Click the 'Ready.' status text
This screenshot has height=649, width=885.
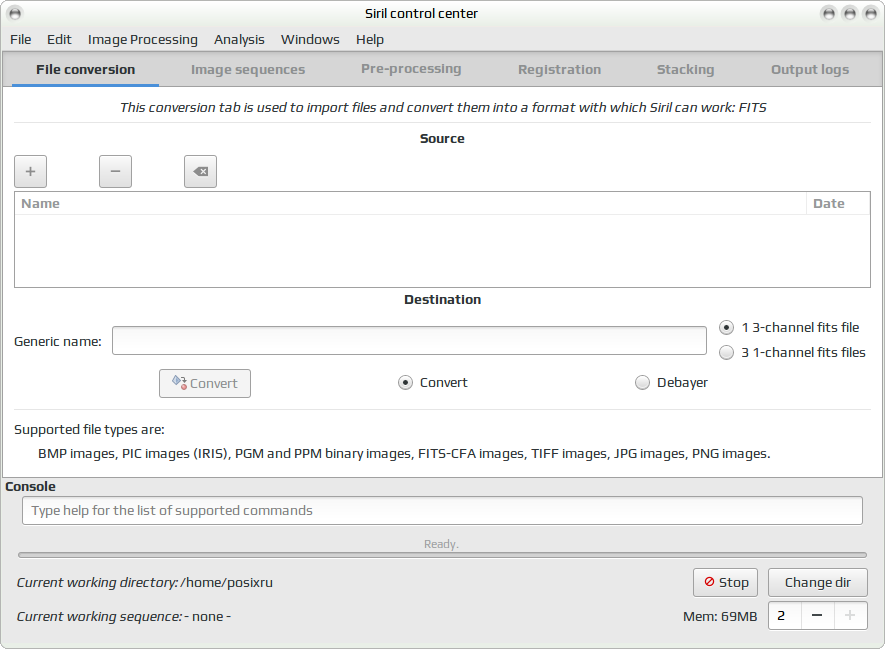pos(441,544)
